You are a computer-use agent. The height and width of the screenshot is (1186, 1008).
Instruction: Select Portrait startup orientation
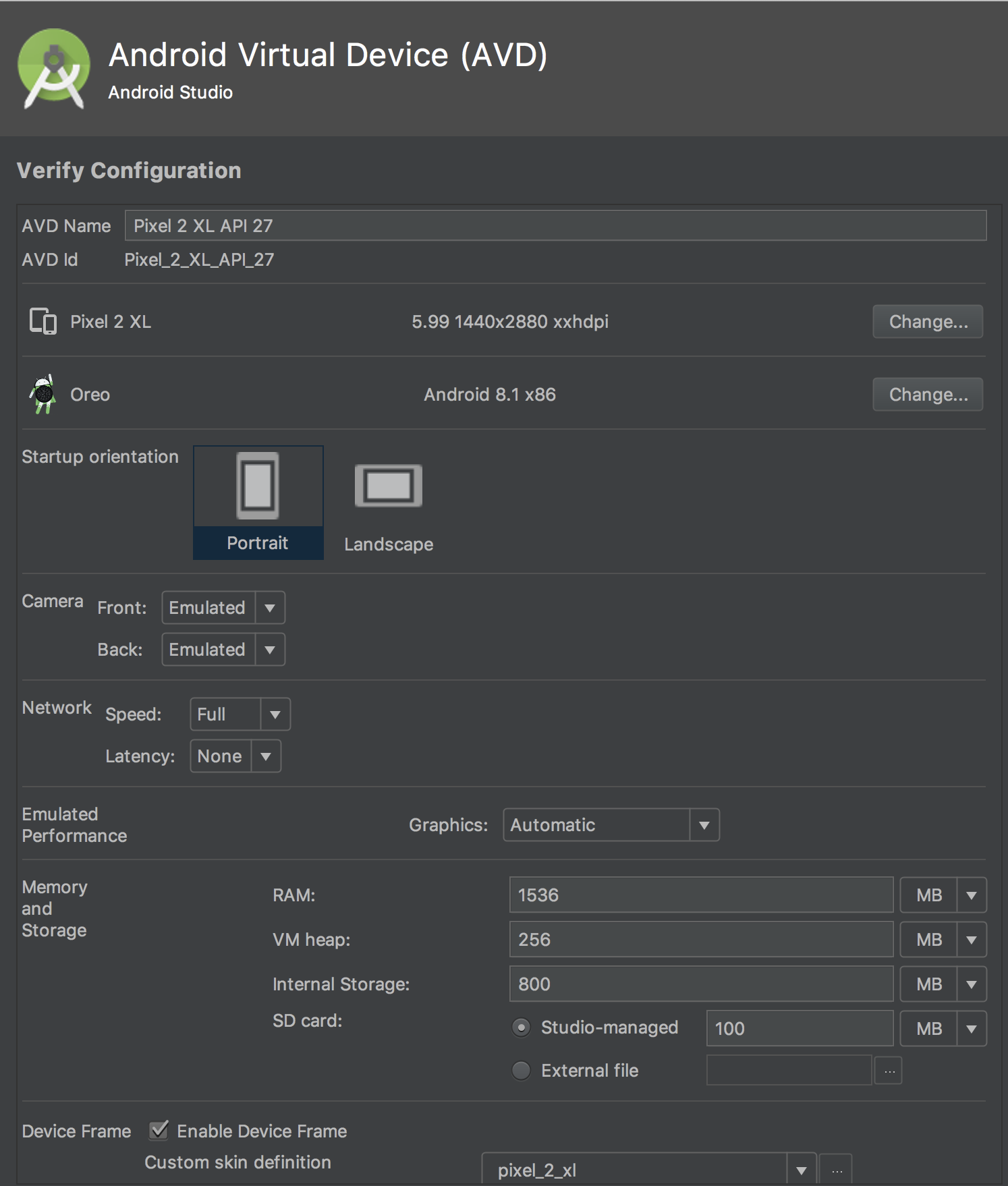point(258,503)
